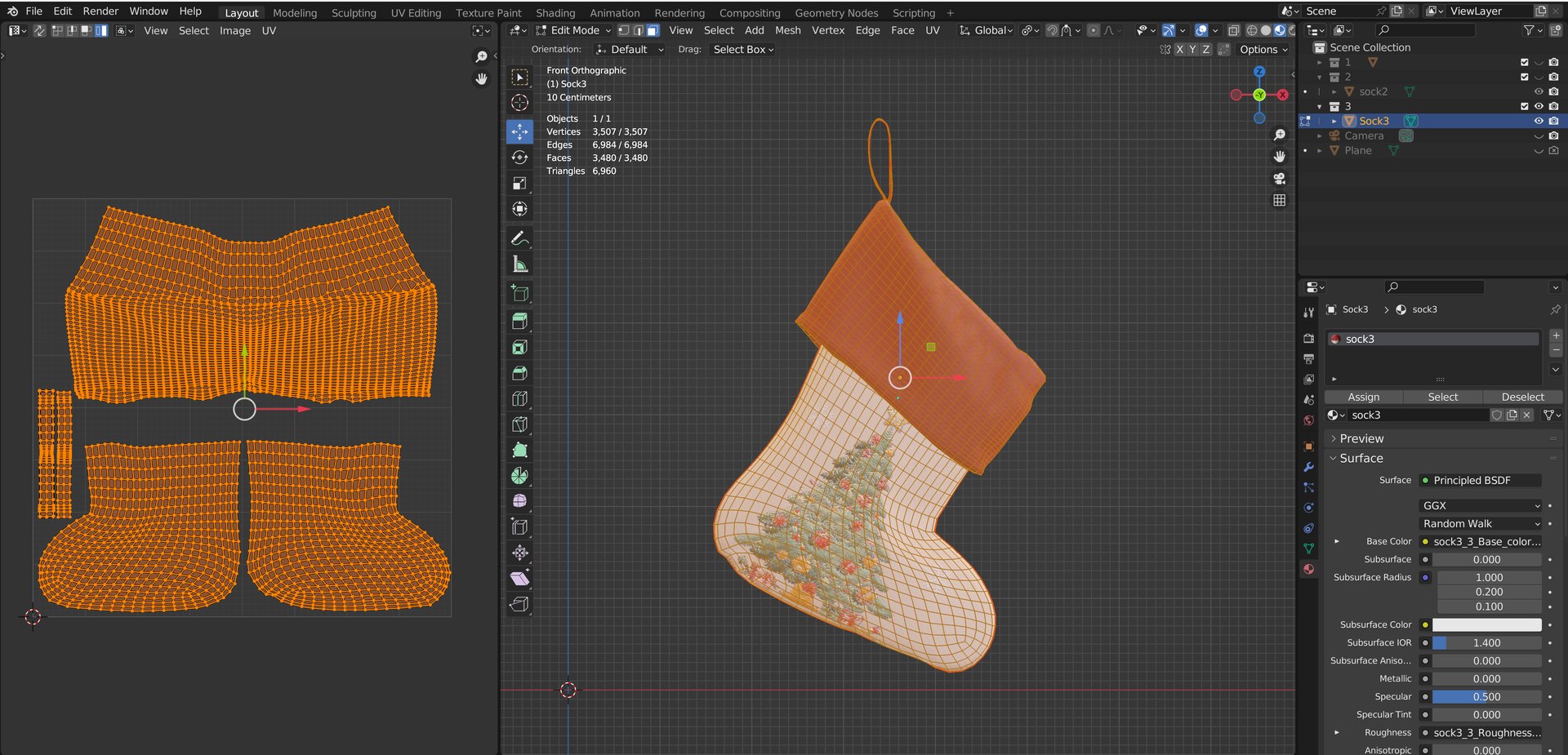Select the Select Box tool in viewport toolbar

519,77
